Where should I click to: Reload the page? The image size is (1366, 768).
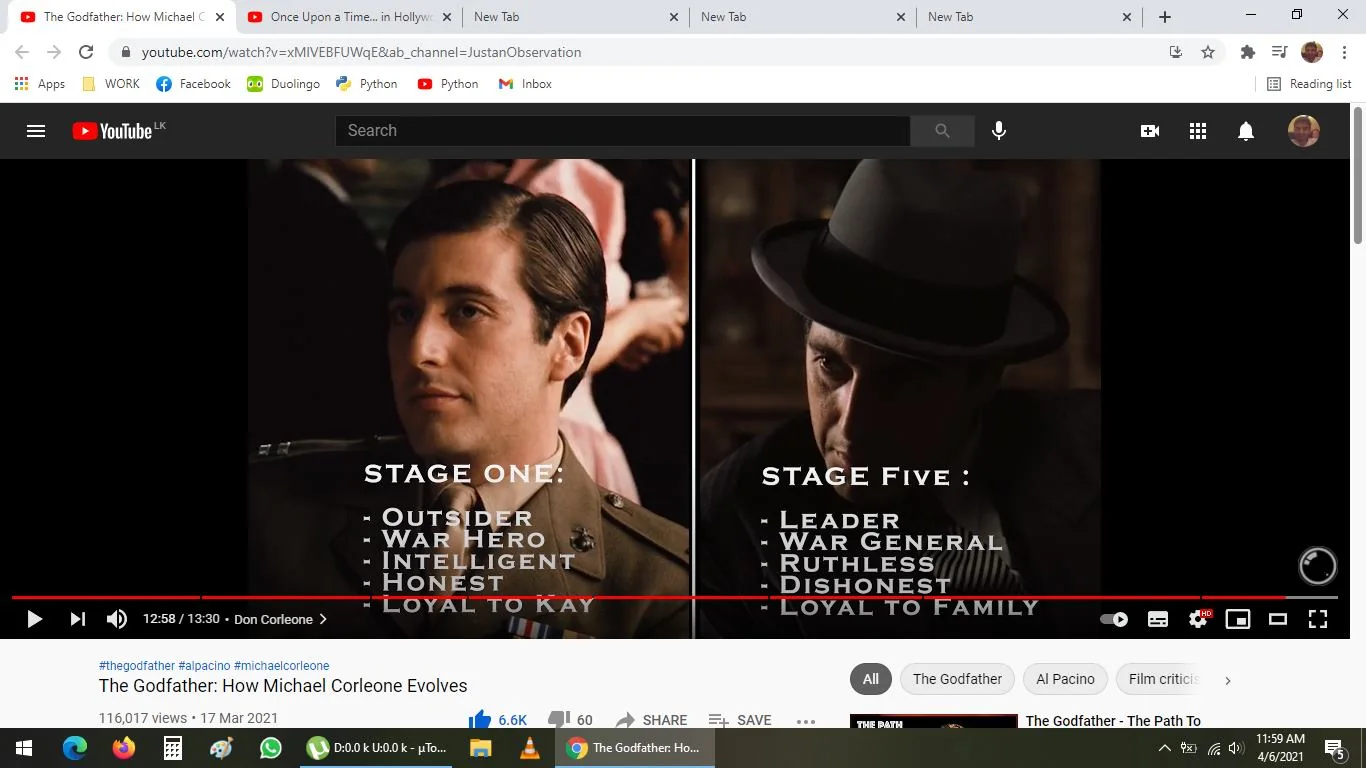click(x=86, y=52)
